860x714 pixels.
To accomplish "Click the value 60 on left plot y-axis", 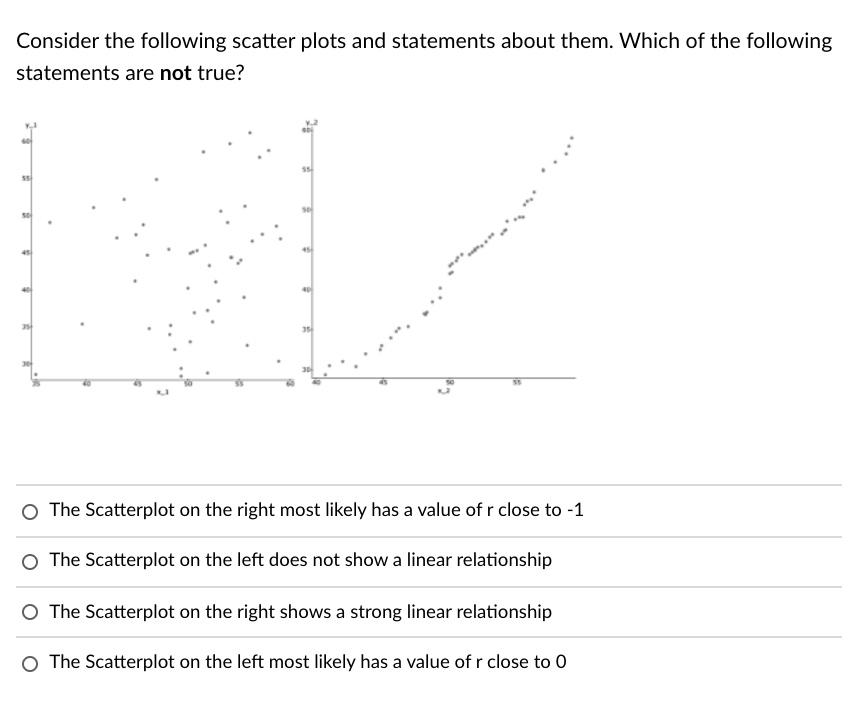I will point(25,141).
